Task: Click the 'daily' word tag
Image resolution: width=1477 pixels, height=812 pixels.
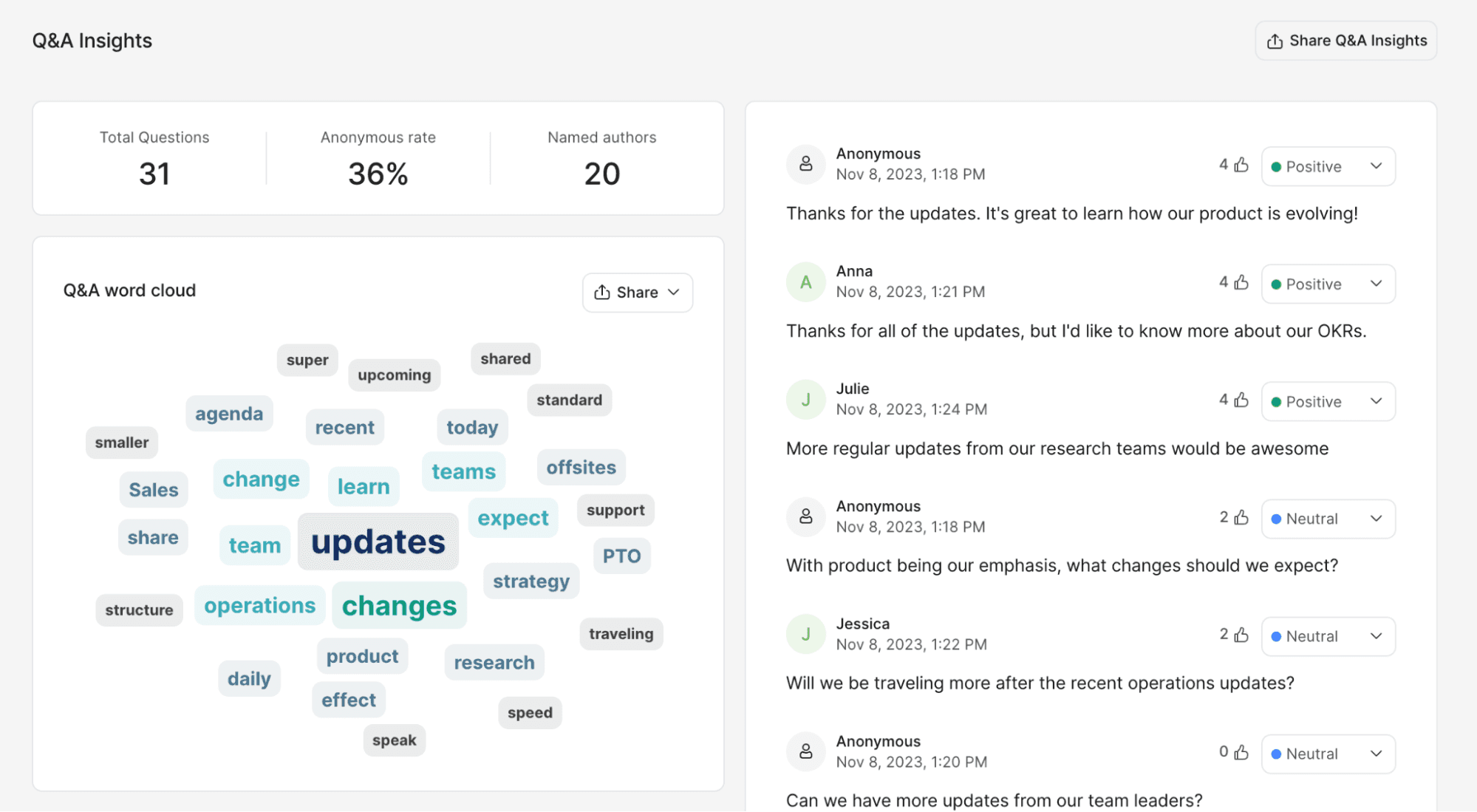Action: (x=249, y=678)
